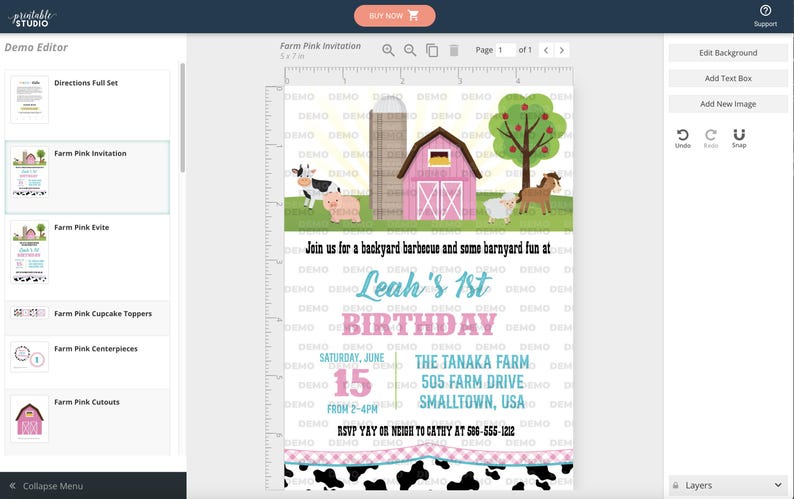
Task: Click Edit Background button
Action: point(728,53)
